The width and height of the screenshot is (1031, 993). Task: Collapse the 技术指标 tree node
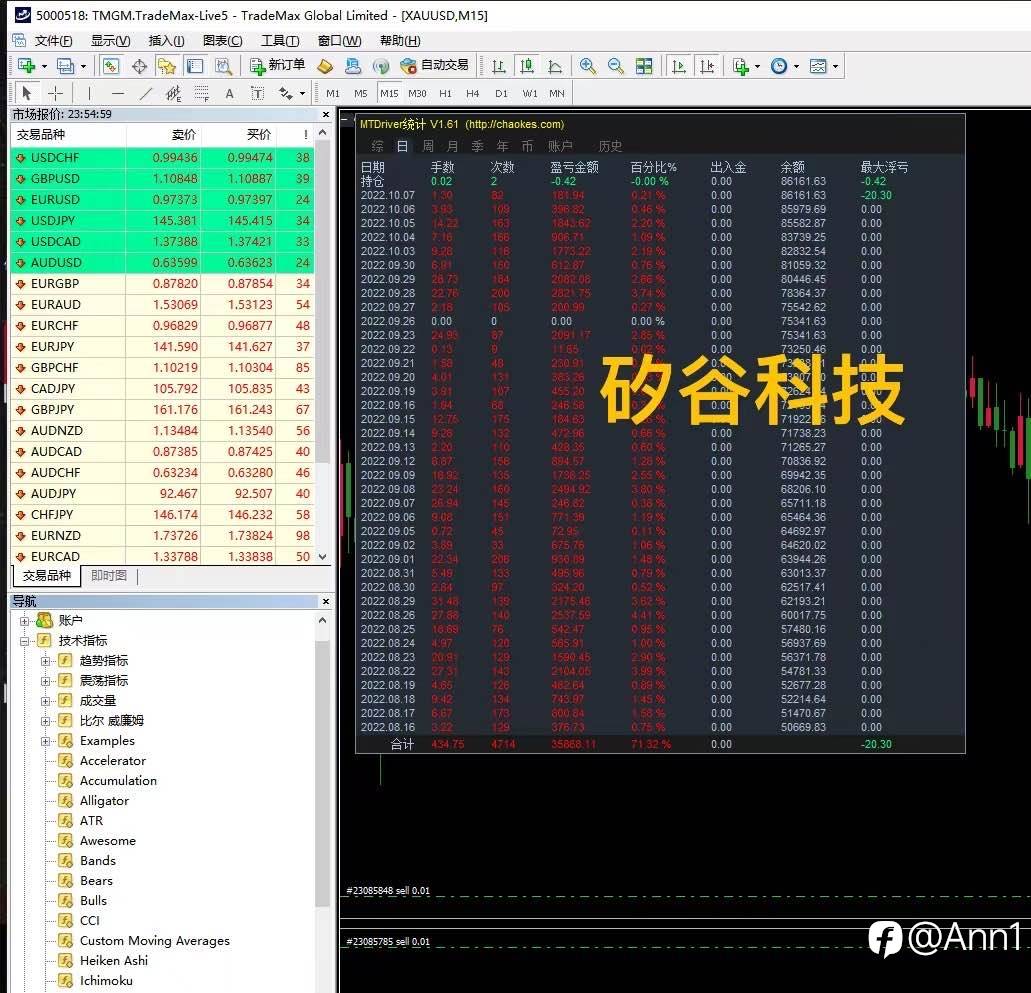coord(24,641)
